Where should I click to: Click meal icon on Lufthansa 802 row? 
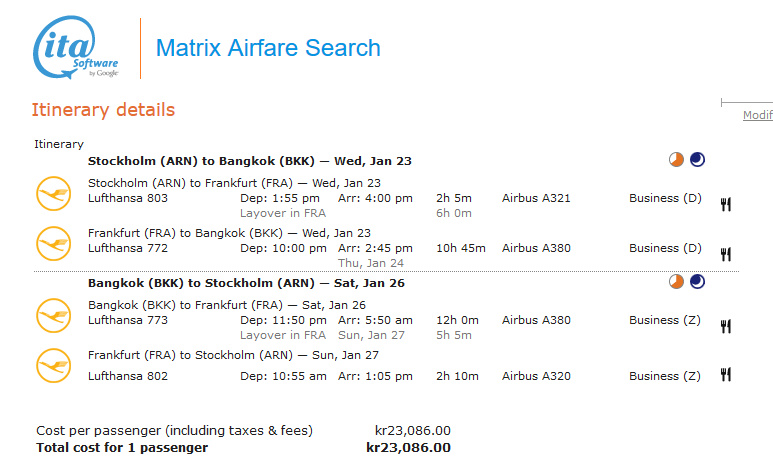point(726,375)
